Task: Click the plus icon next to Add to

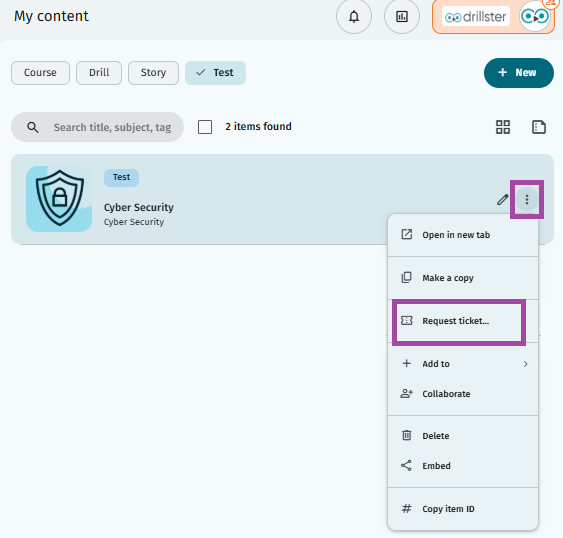Action: click(x=406, y=363)
